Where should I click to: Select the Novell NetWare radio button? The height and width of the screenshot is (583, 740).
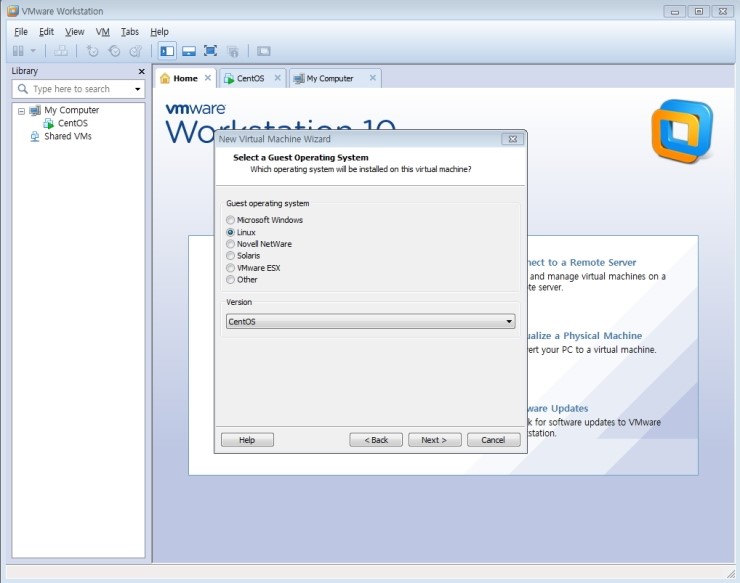click(230, 244)
